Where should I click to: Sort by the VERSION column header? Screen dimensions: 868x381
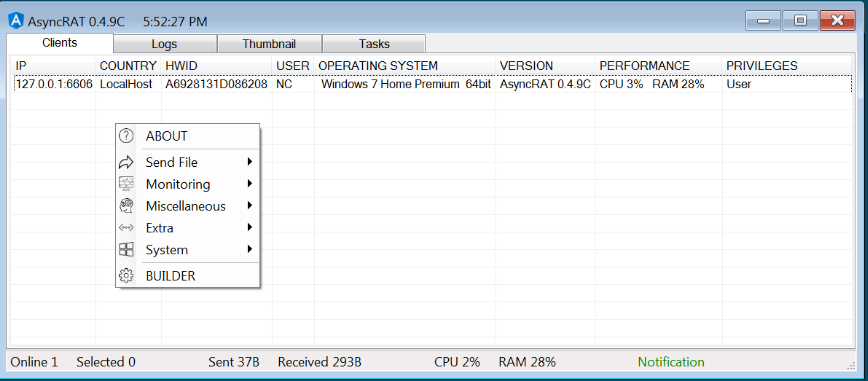click(x=545, y=65)
